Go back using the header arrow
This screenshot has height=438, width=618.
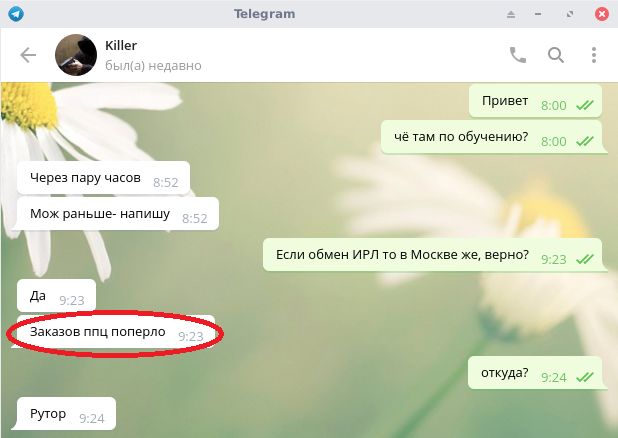28,55
